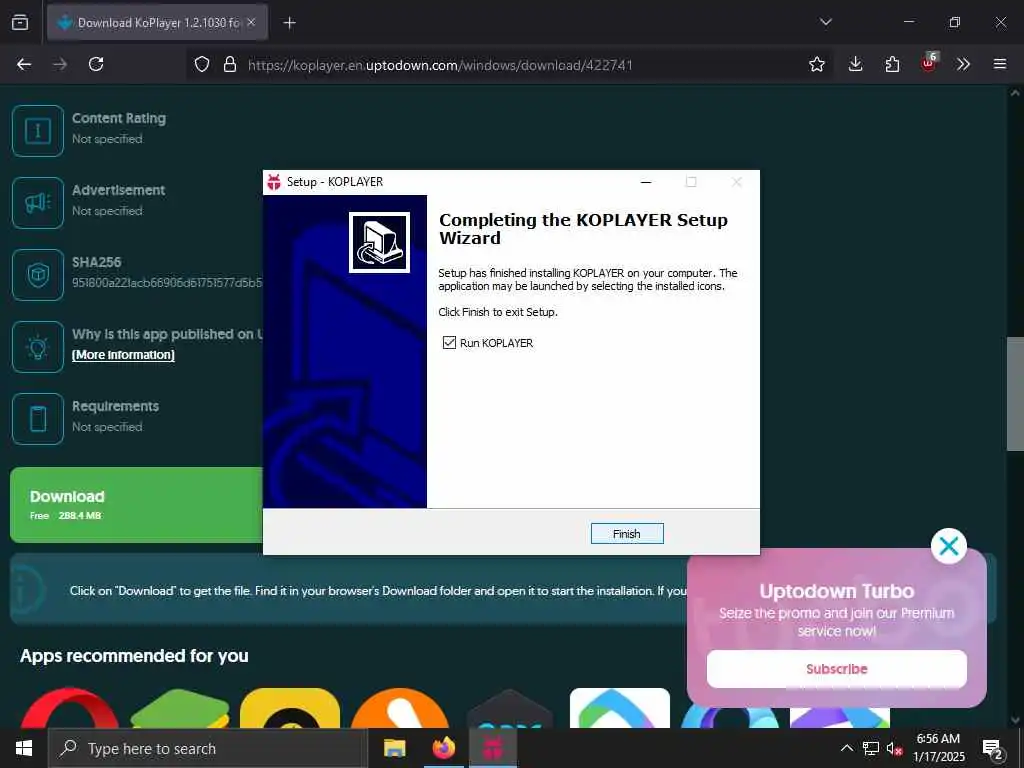Open the Firefox View icon
This screenshot has width=1024, height=768.
[x=20, y=22]
